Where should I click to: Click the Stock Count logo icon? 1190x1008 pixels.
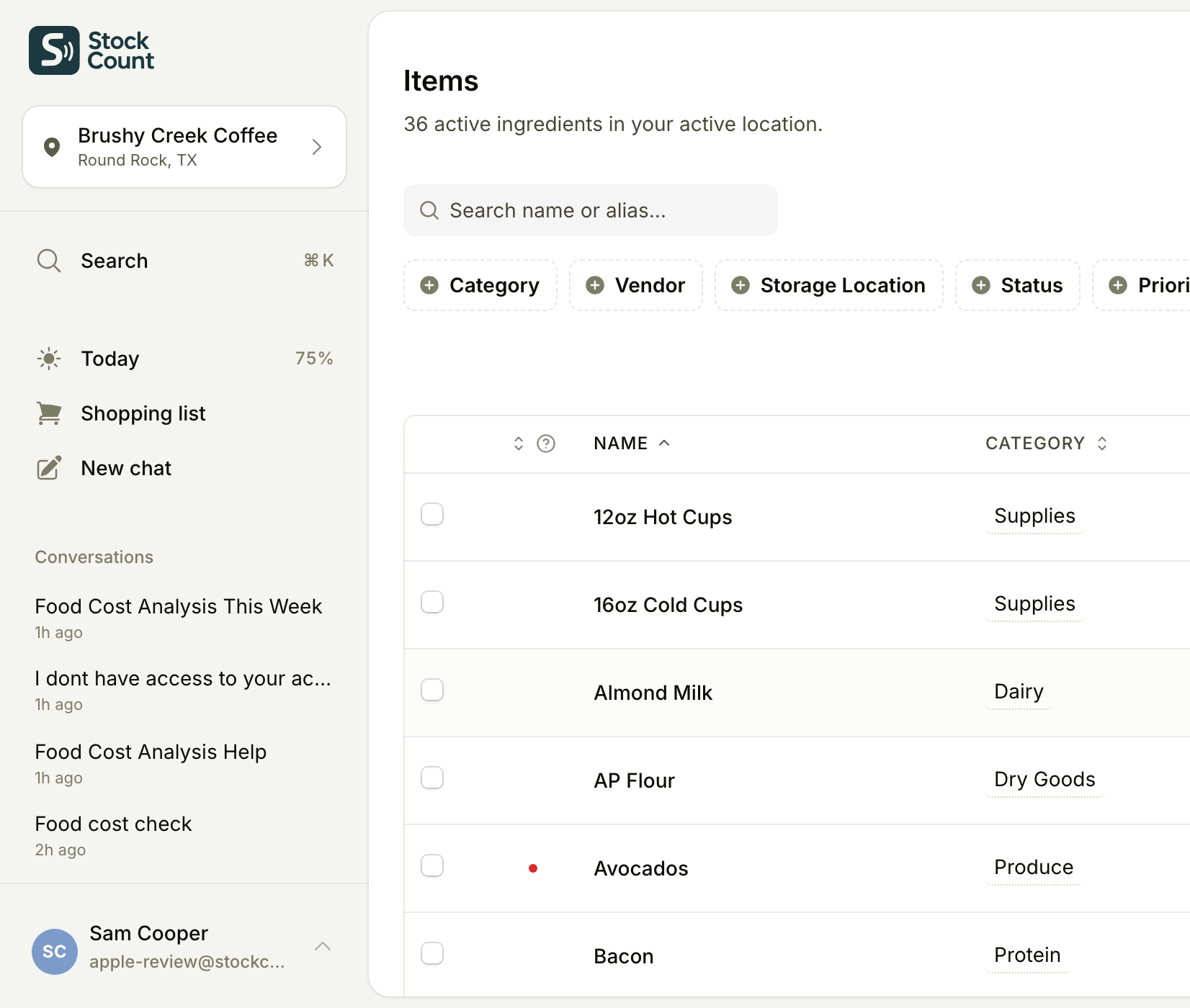point(54,50)
